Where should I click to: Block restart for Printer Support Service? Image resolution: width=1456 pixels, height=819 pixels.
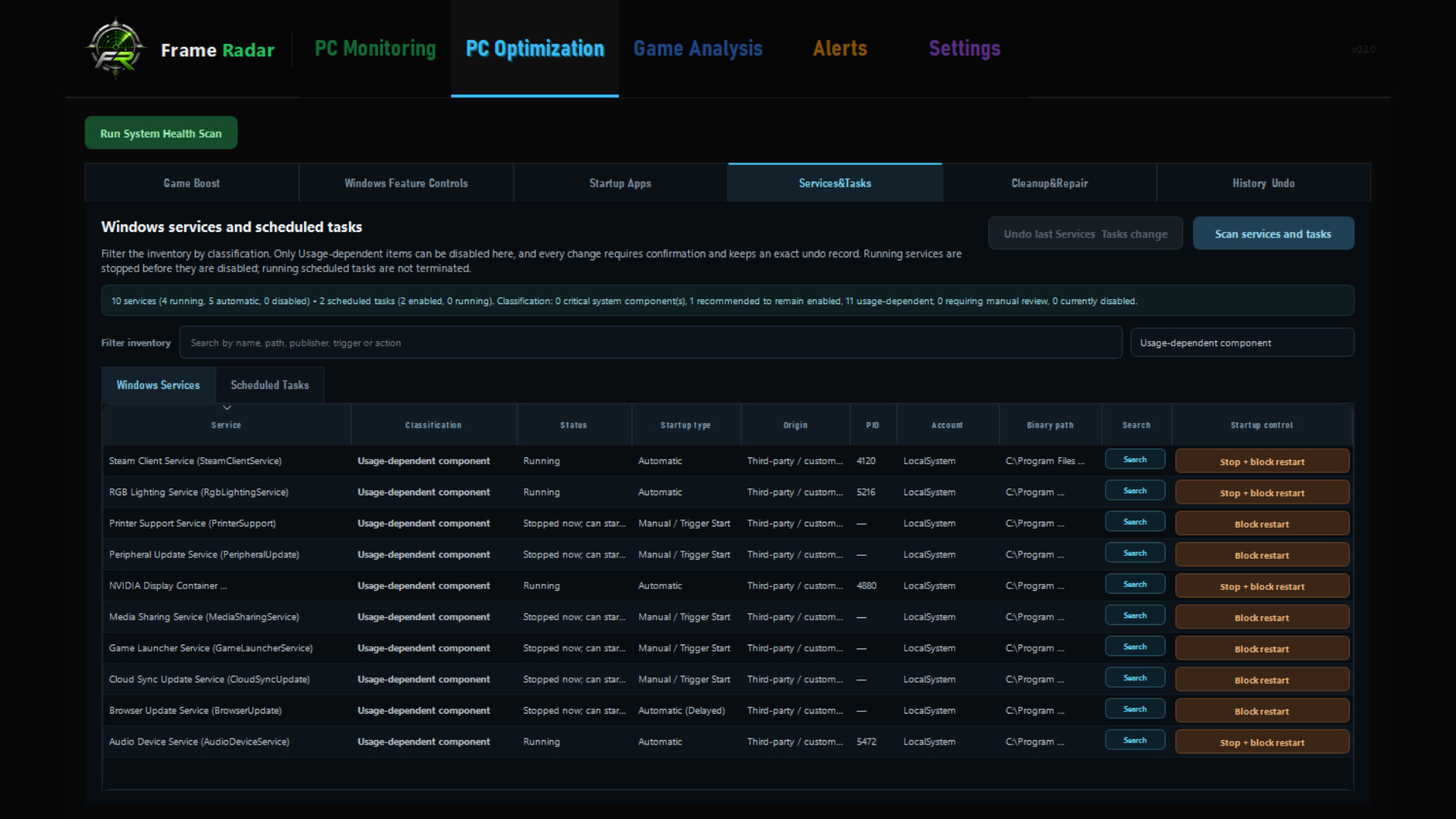coord(1262,523)
